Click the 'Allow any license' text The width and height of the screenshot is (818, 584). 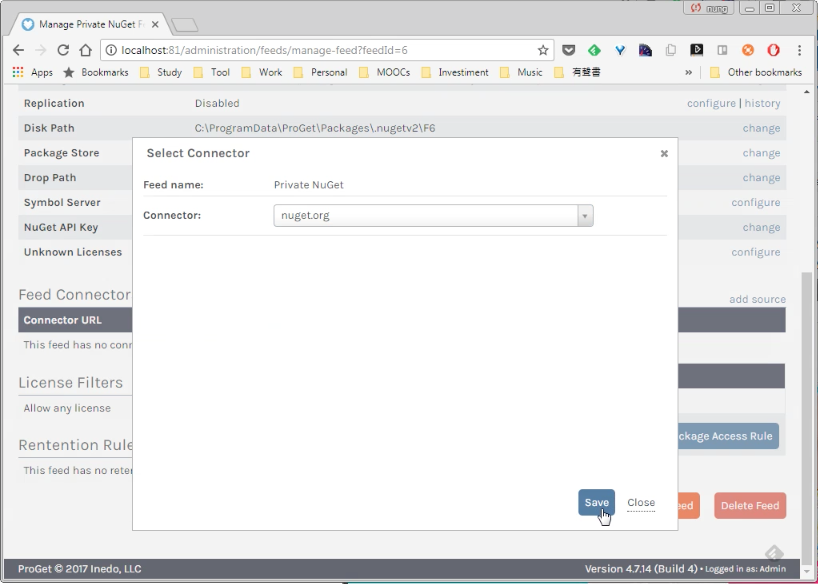click(67, 408)
